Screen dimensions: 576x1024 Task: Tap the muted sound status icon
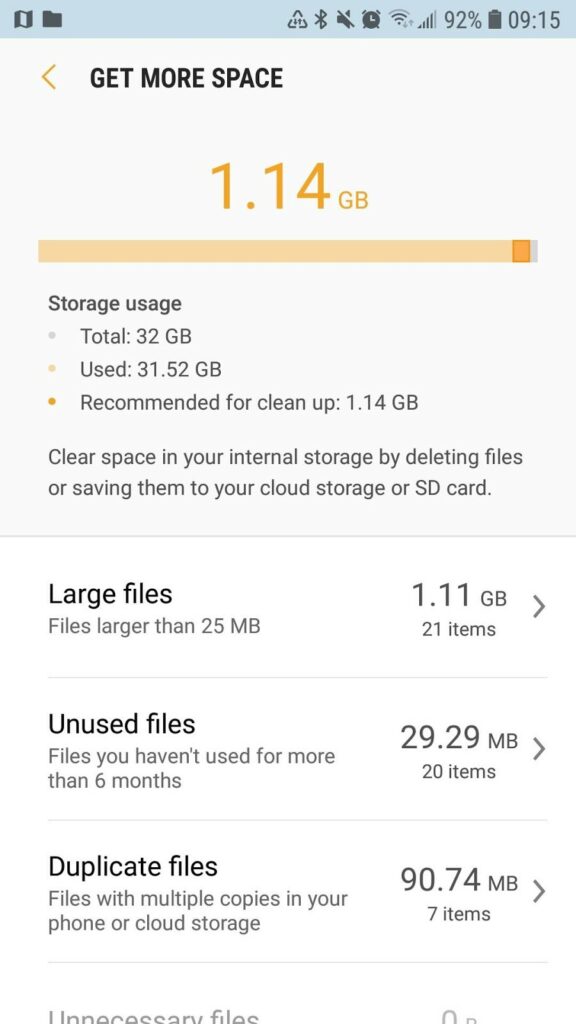[345, 20]
